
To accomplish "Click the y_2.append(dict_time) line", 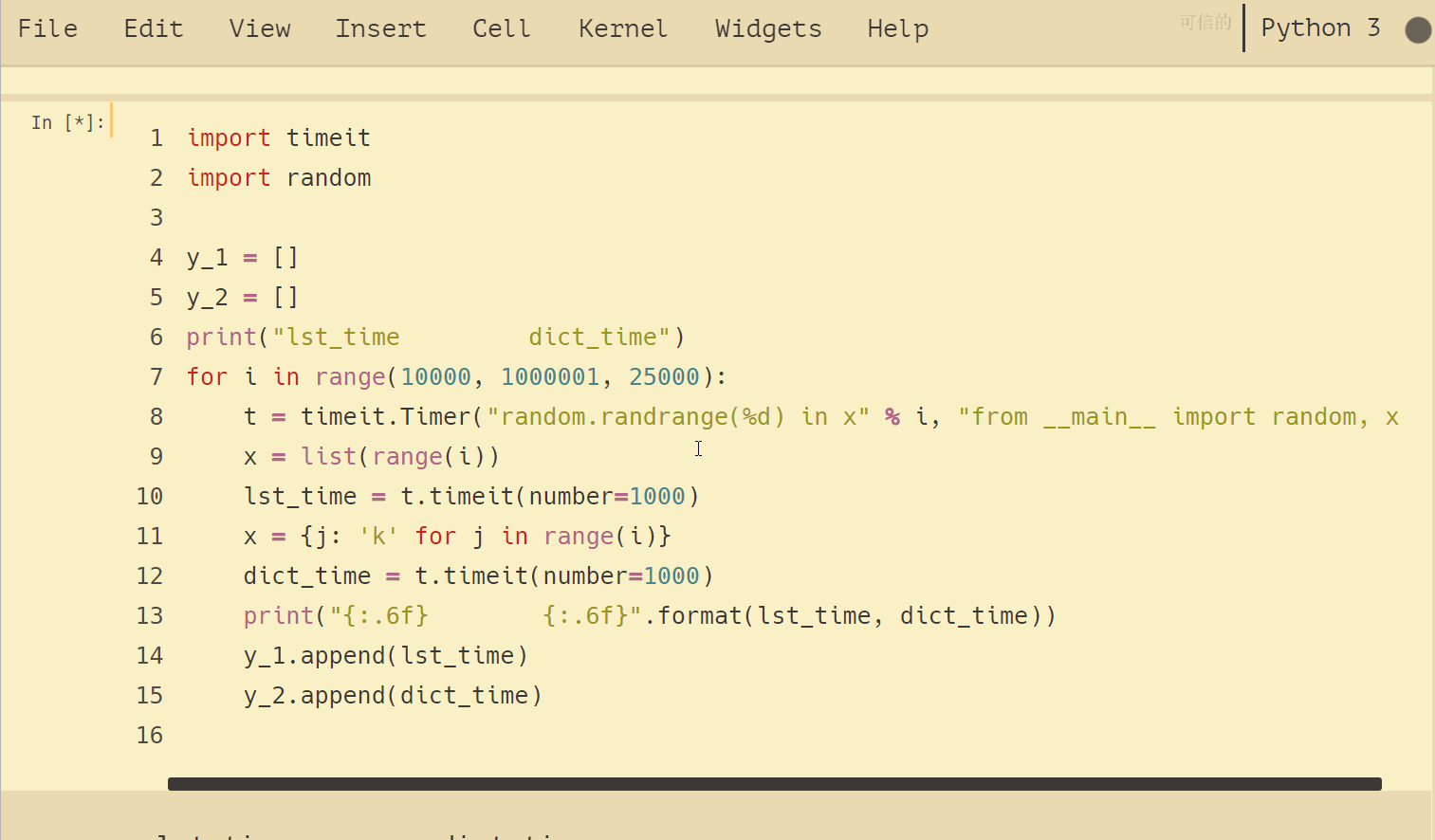I will 393,696.
